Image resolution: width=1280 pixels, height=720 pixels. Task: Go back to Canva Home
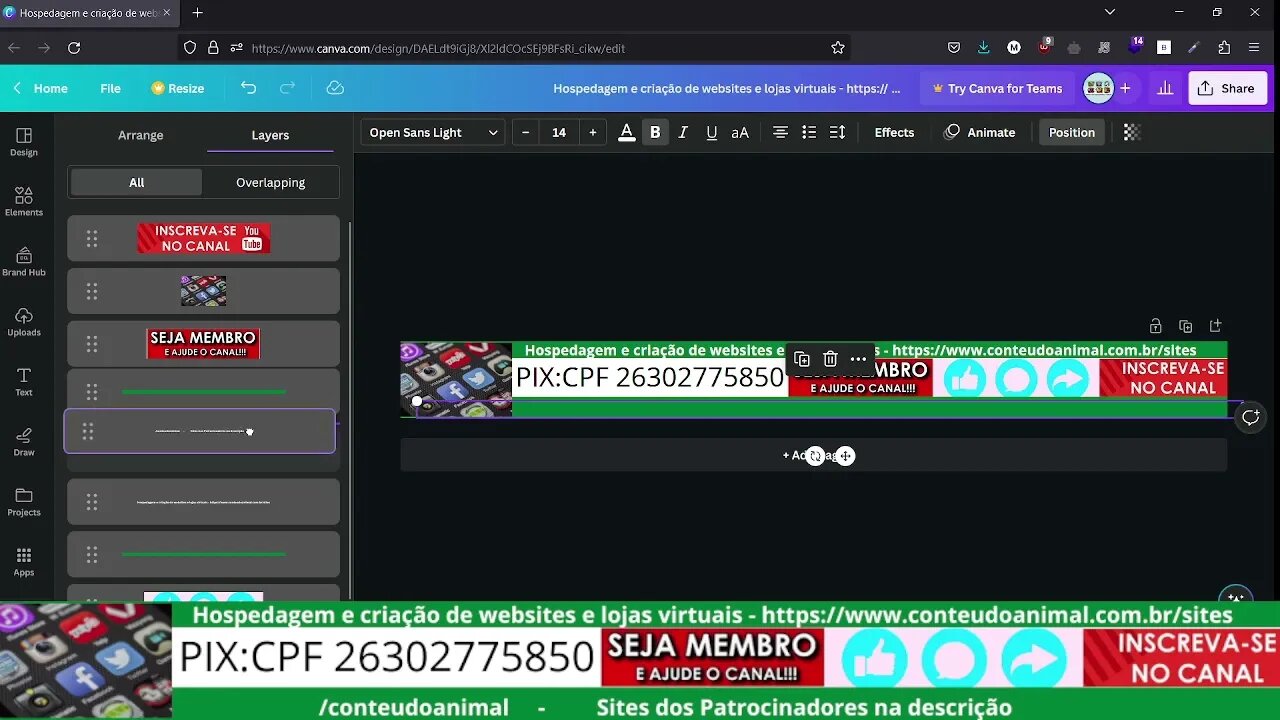pyautogui.click(x=41, y=88)
